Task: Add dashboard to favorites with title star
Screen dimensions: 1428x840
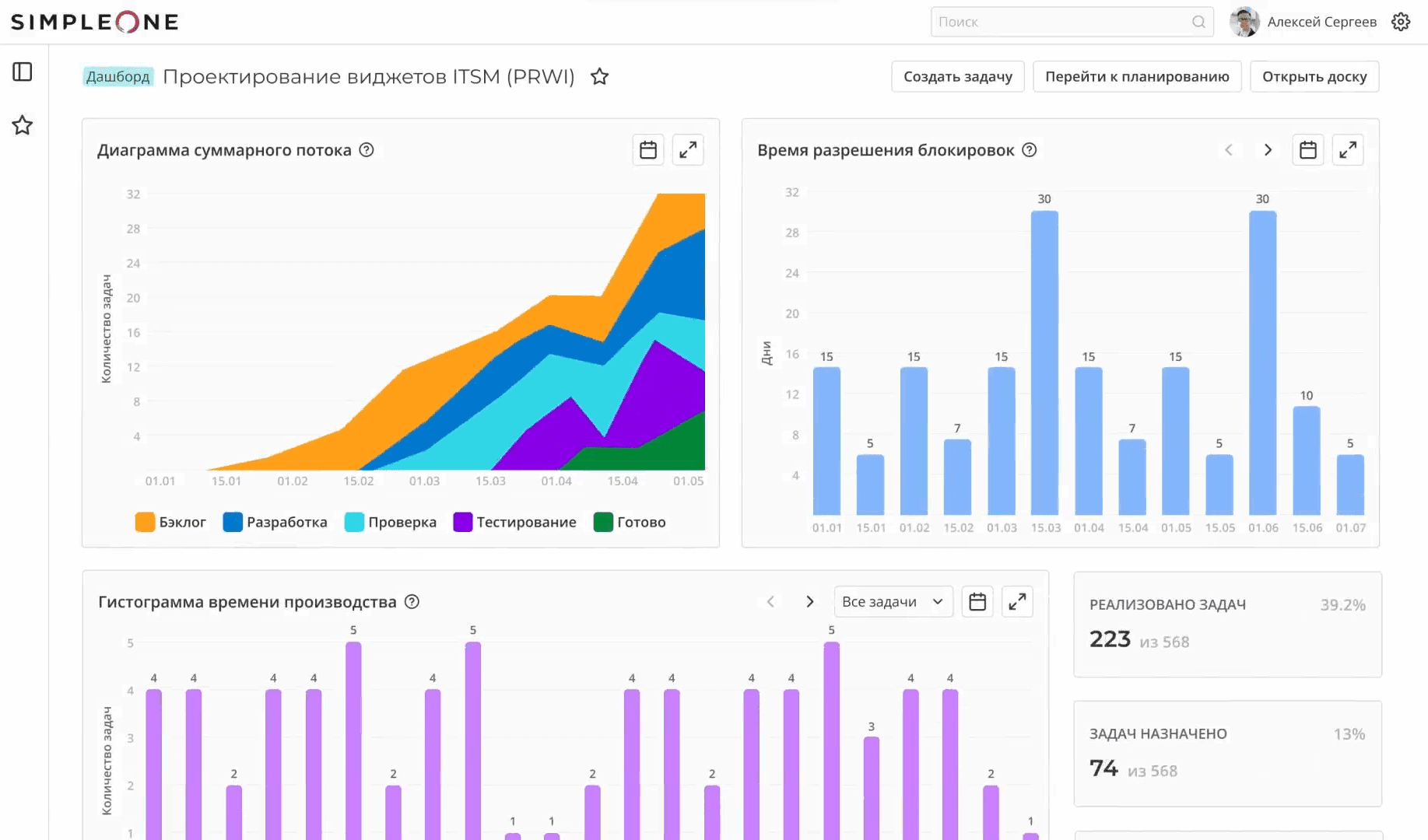Action: [599, 76]
